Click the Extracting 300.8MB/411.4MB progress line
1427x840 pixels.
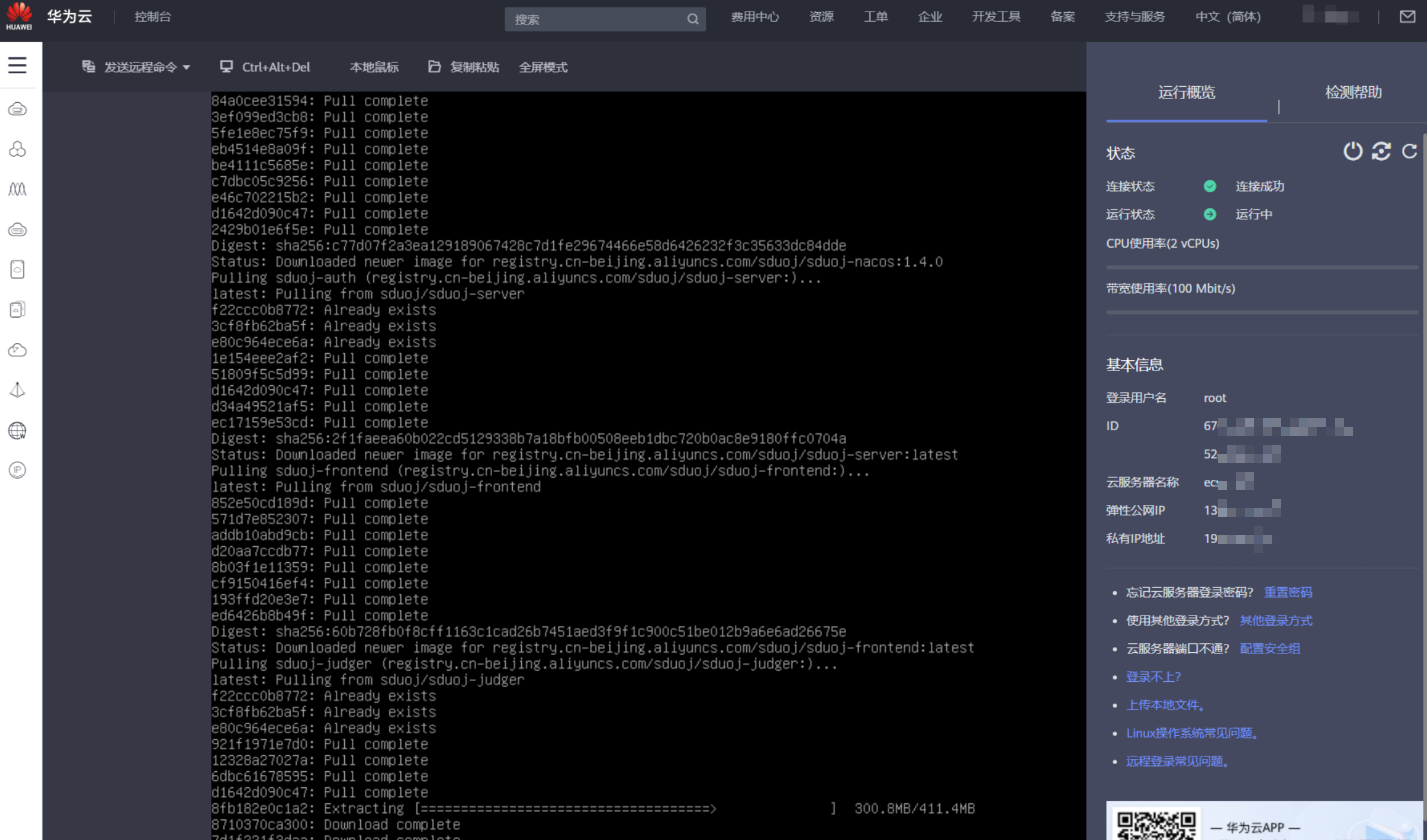(x=593, y=808)
